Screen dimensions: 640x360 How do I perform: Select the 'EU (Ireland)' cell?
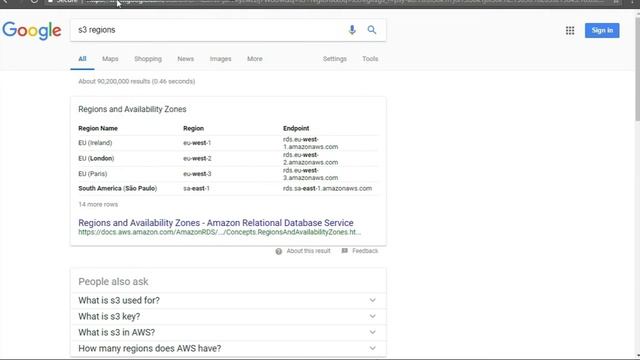click(x=95, y=143)
